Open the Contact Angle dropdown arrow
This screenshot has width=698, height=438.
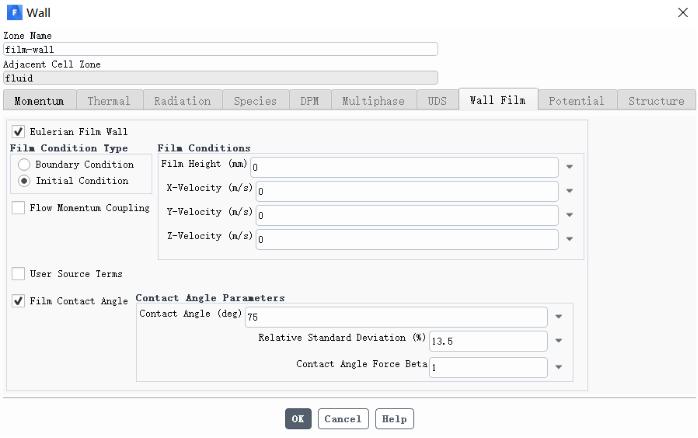pyautogui.click(x=559, y=317)
